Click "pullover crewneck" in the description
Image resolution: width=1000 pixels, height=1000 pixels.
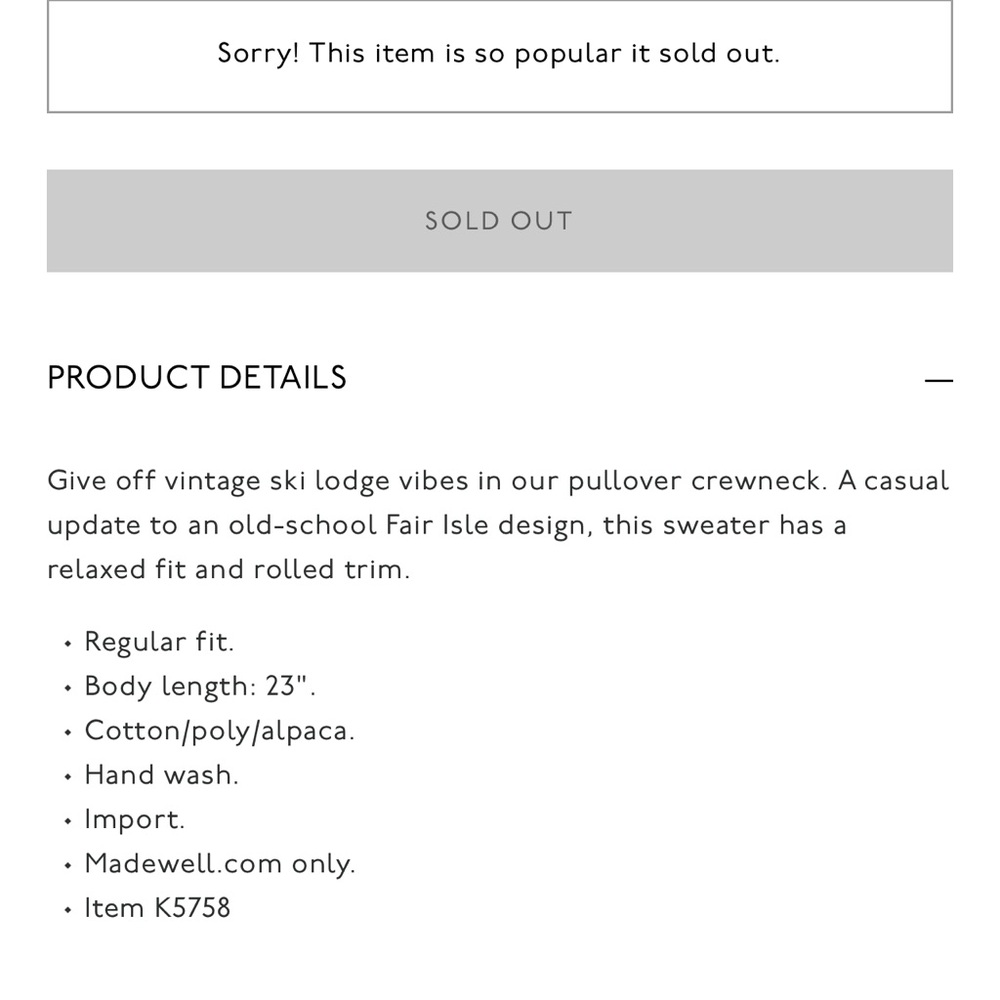pos(697,481)
